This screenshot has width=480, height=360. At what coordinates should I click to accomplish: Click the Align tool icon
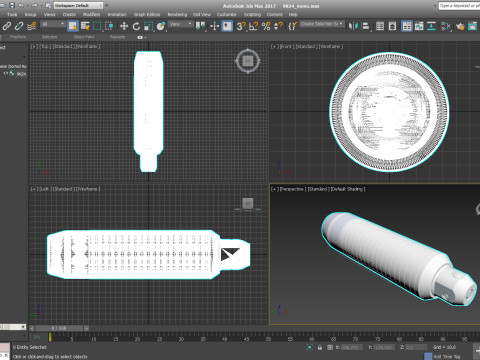pos(366,26)
